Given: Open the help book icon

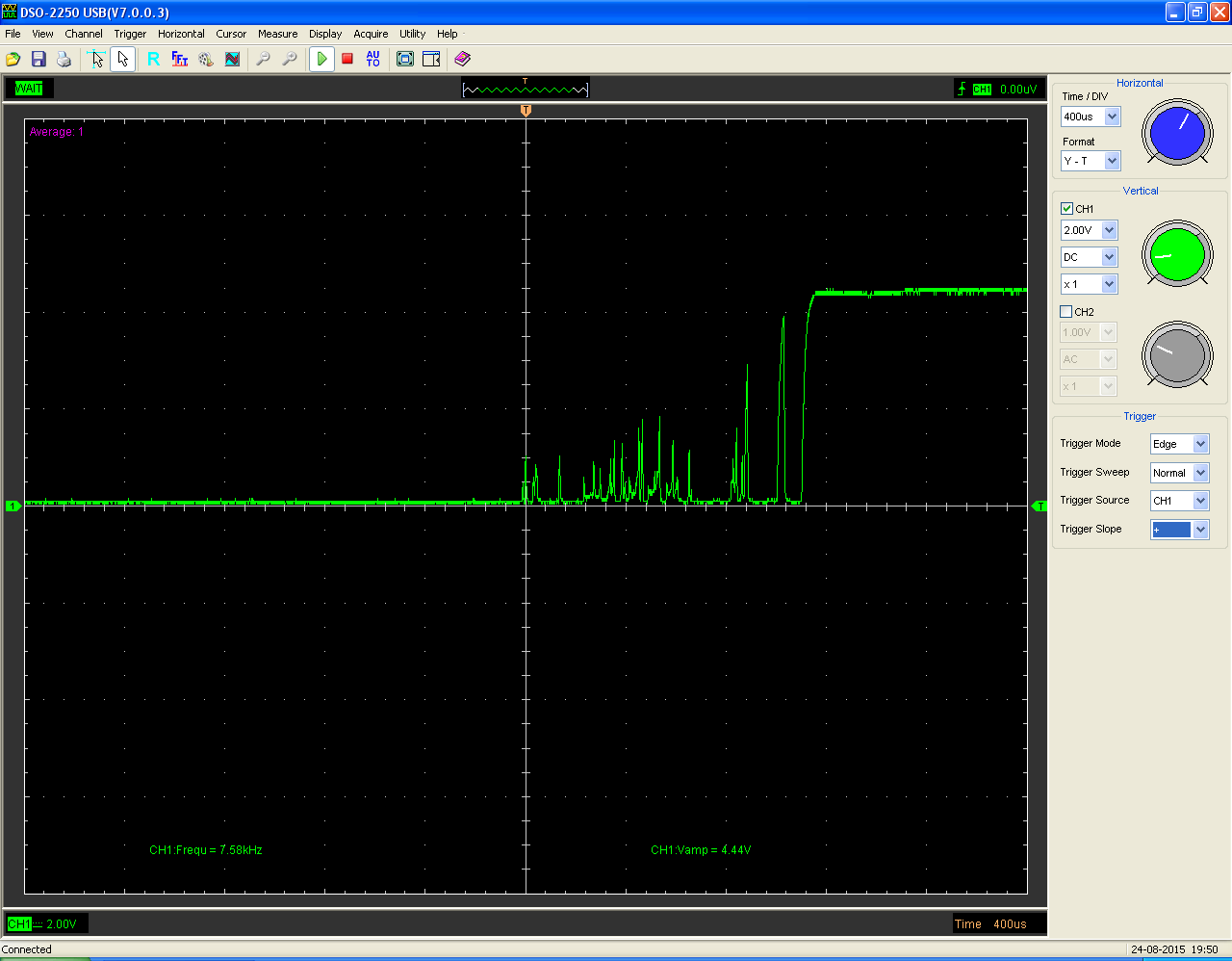Looking at the screenshot, I should [x=462, y=60].
